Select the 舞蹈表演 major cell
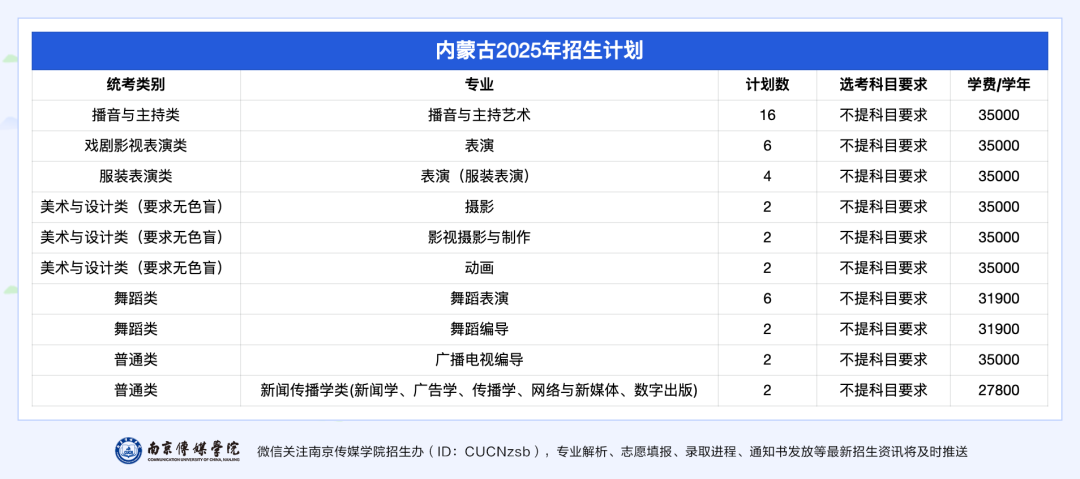The image size is (1080, 479). click(479, 298)
